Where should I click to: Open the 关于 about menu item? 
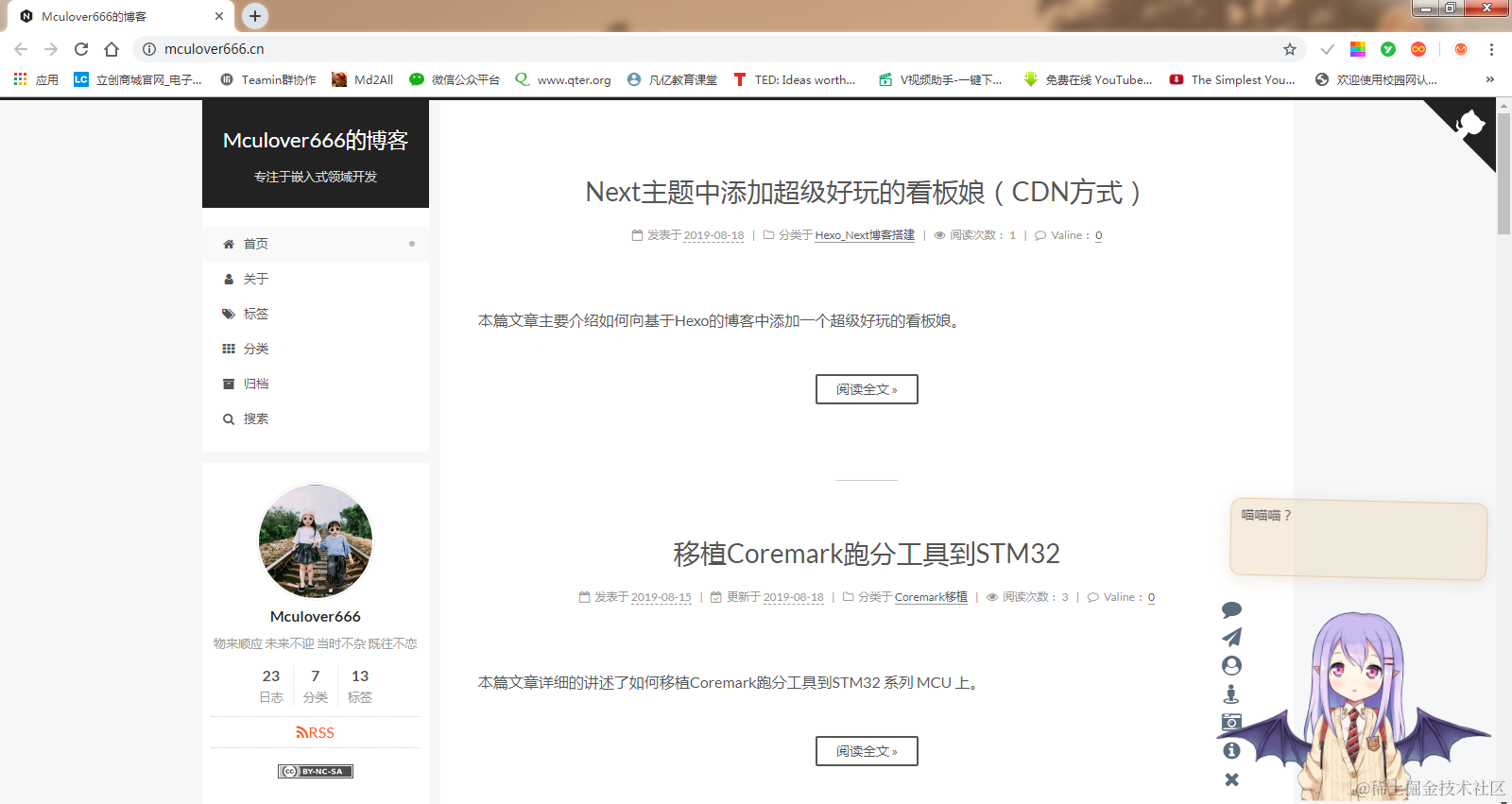(316, 279)
